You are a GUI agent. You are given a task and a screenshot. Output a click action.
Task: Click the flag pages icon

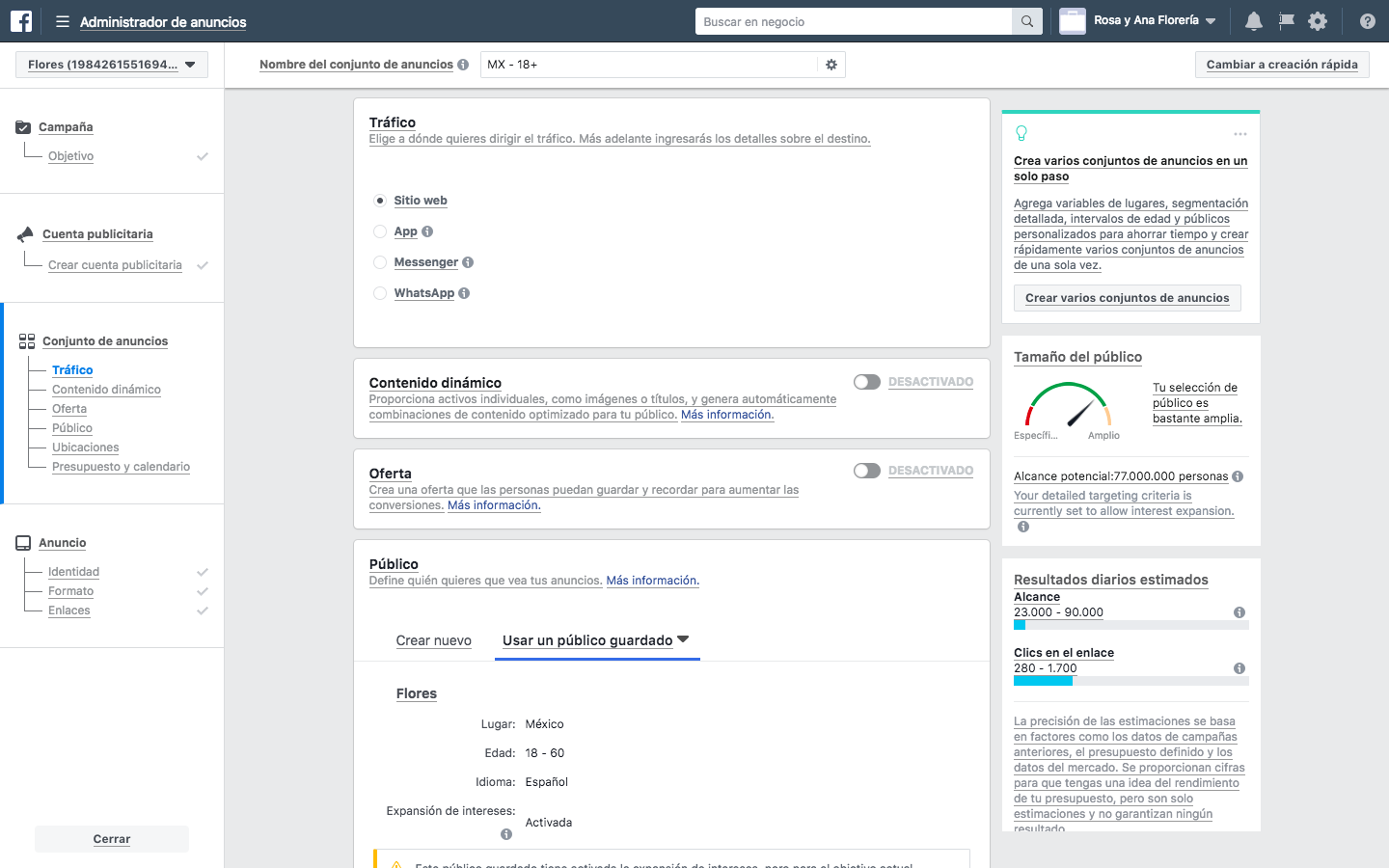click(x=1286, y=21)
